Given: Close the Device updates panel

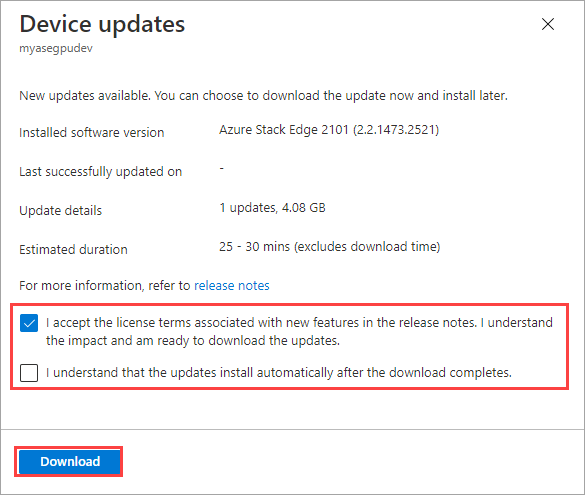Looking at the screenshot, I should (548, 24).
